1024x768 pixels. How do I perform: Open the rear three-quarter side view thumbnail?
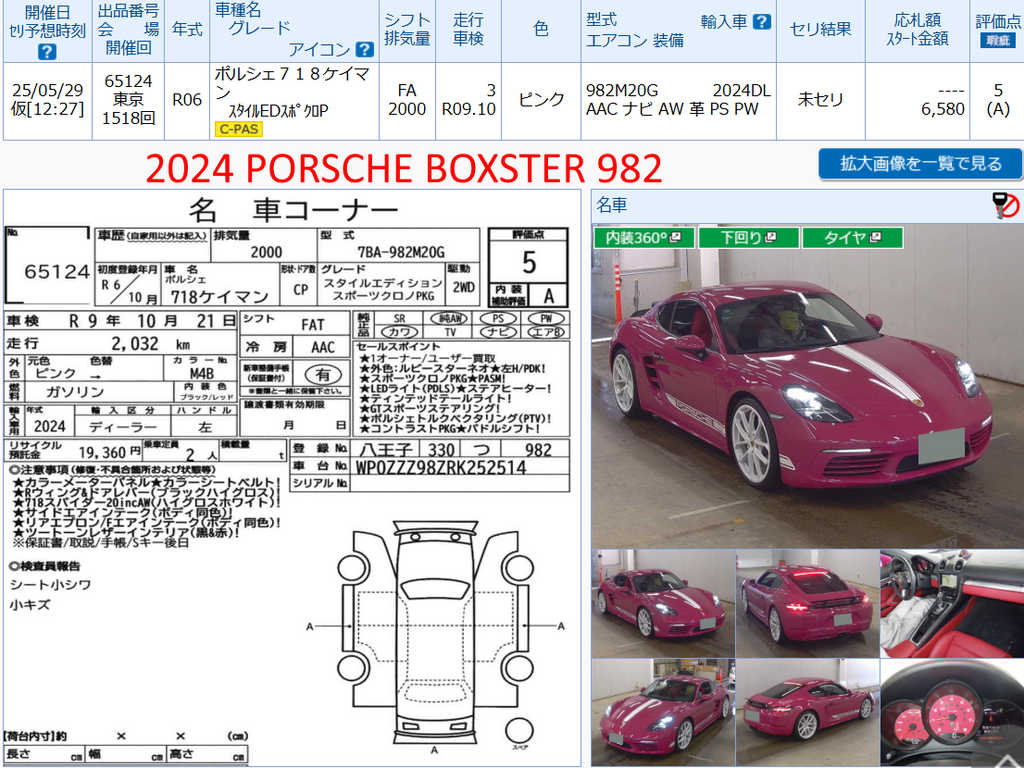coord(807,712)
